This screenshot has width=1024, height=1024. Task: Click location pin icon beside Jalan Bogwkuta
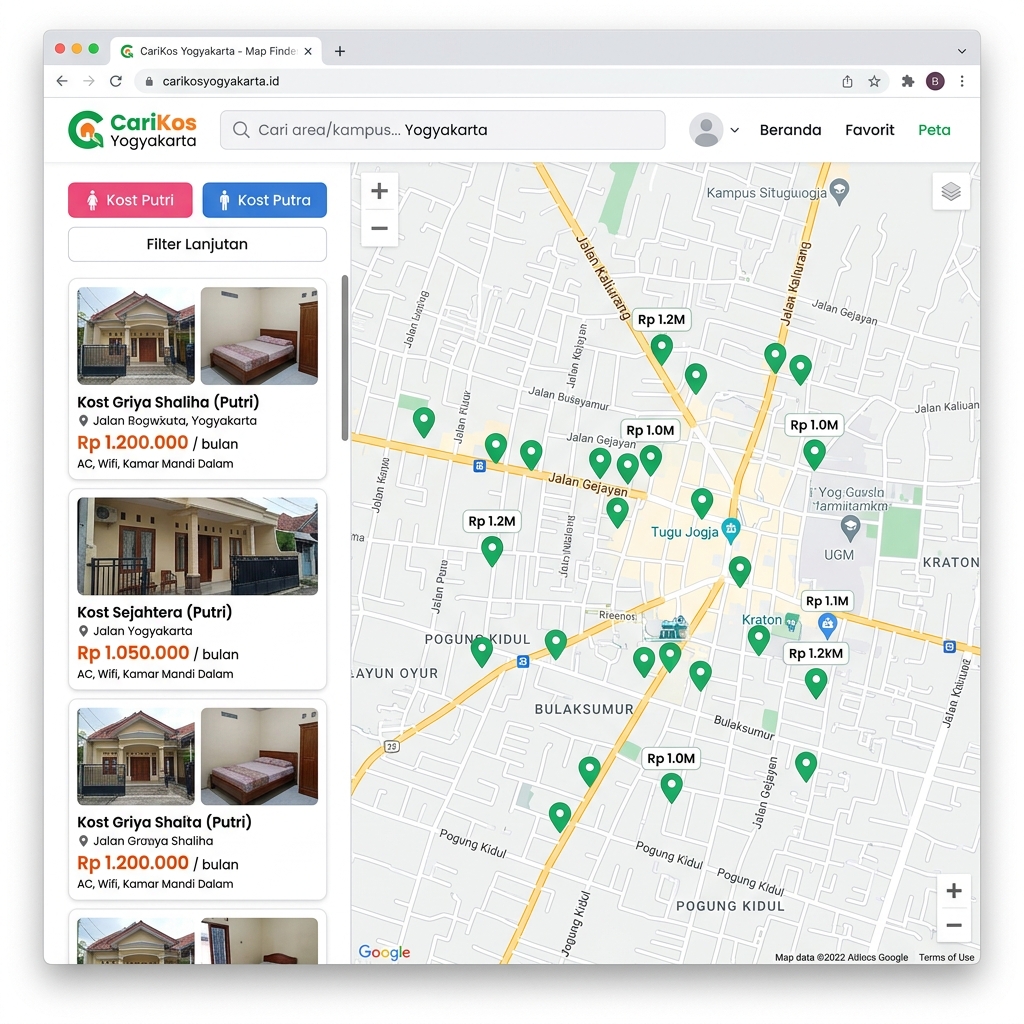(x=84, y=421)
